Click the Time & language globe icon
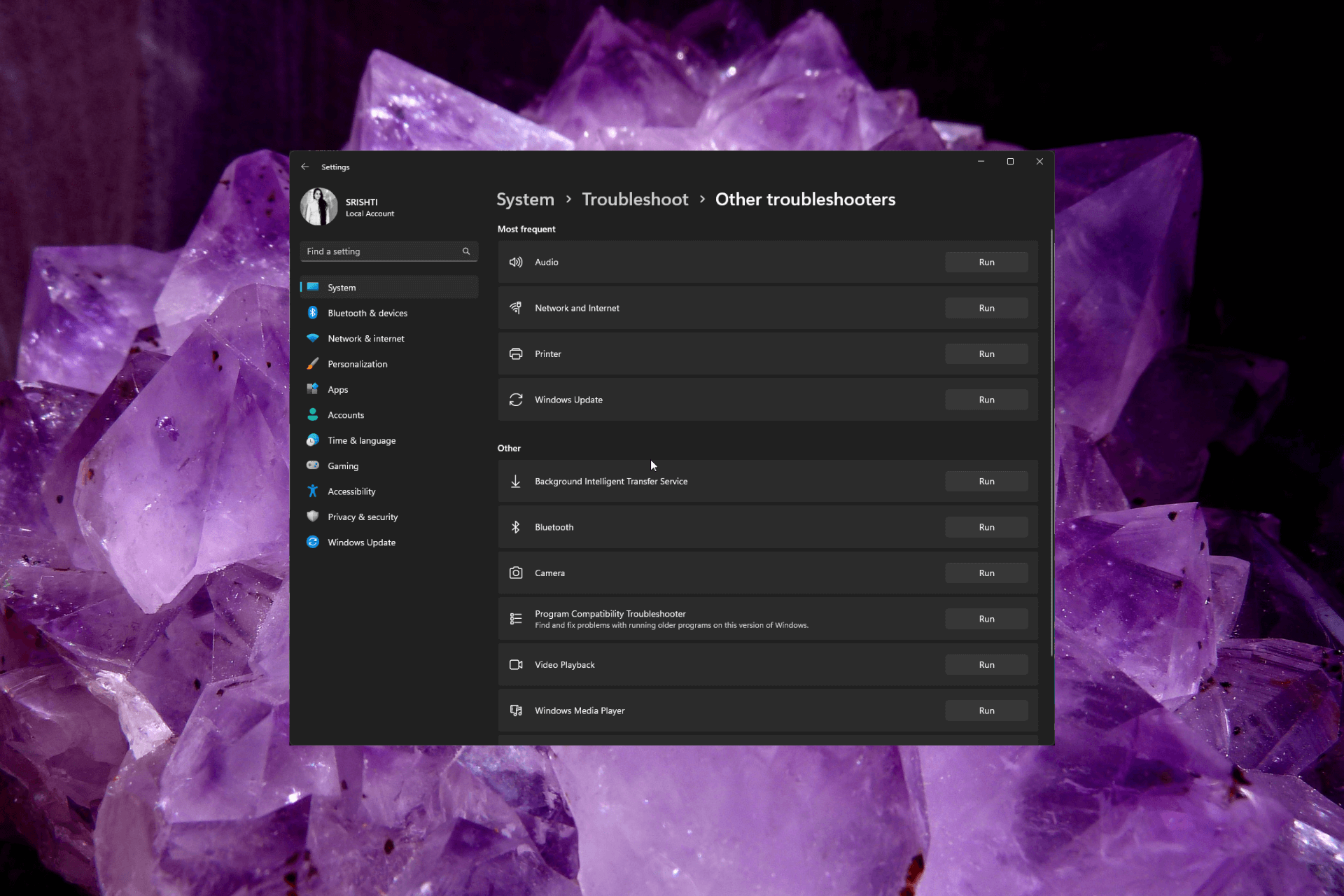 pyautogui.click(x=313, y=440)
